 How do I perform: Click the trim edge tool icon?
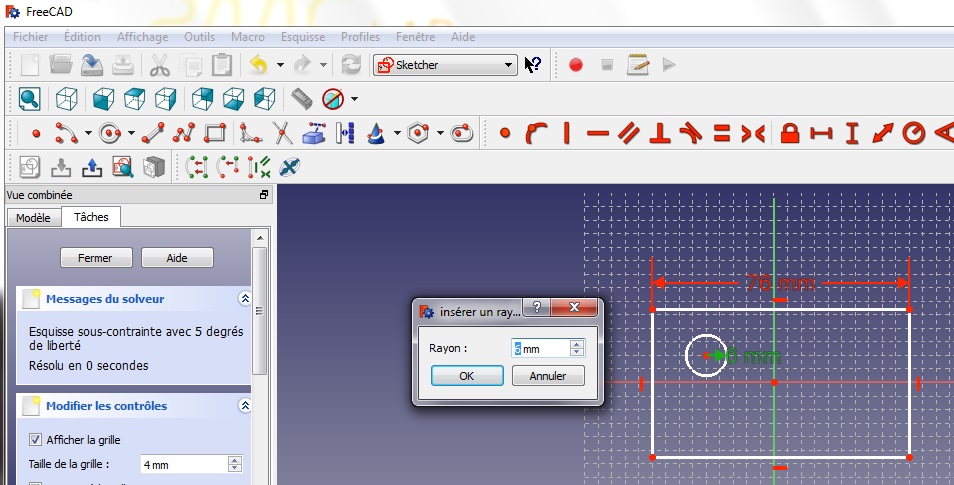pos(282,133)
